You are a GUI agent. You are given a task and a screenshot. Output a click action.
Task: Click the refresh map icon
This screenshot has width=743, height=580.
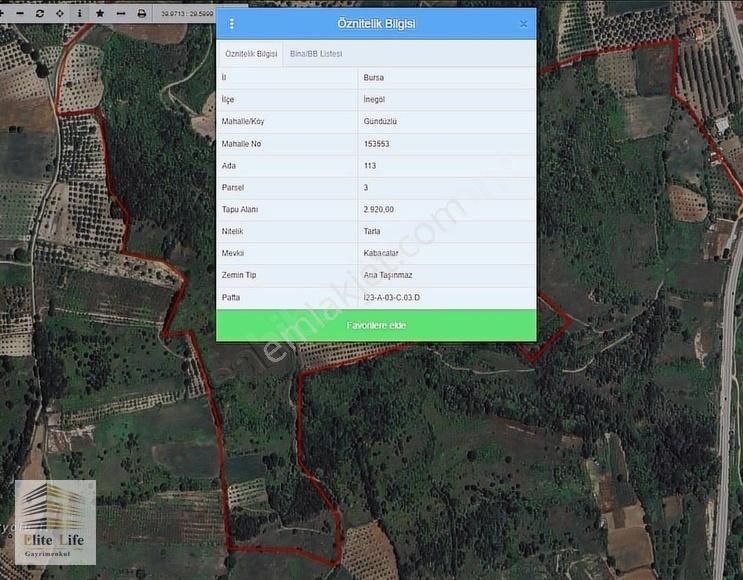tap(40, 13)
